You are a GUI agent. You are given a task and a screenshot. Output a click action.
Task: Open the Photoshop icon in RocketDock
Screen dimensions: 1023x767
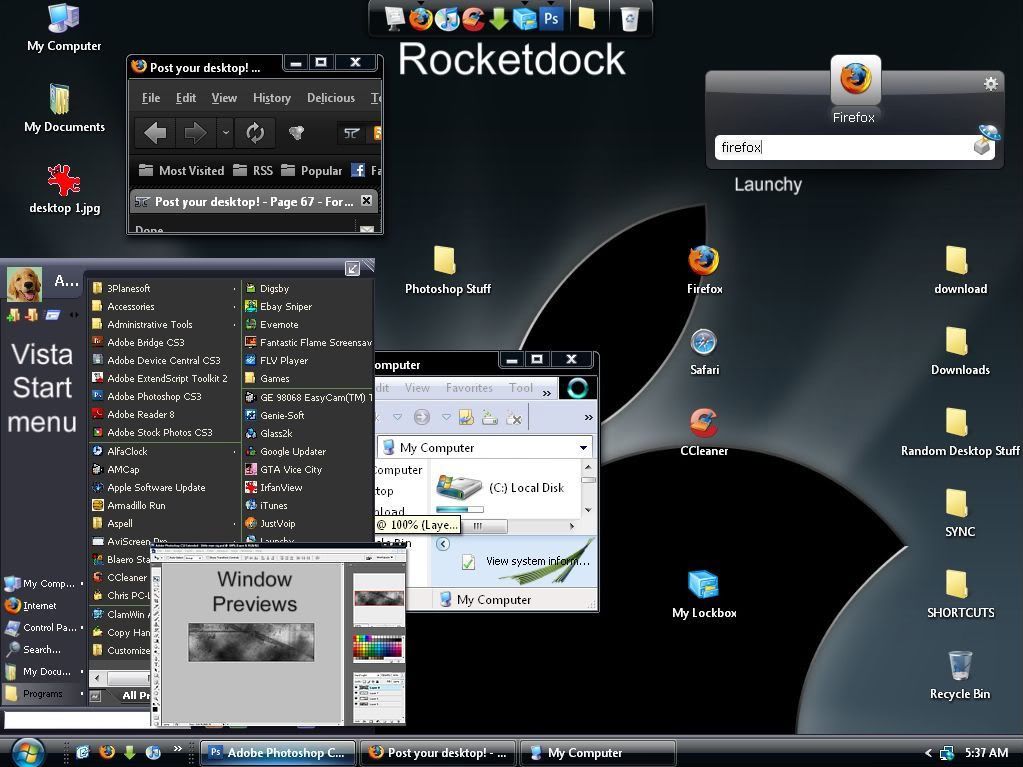pos(551,18)
